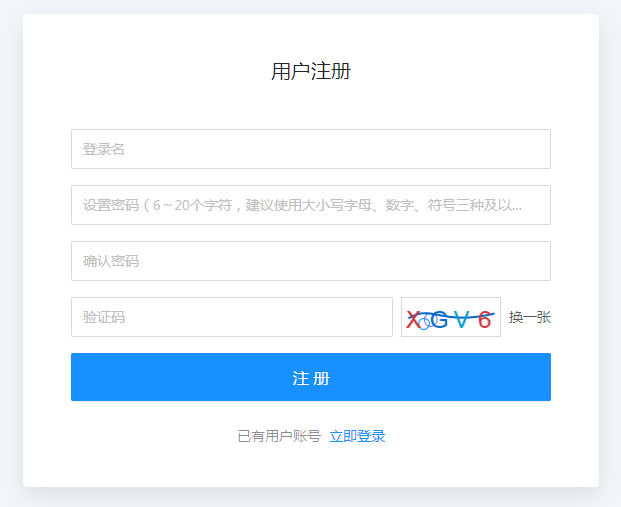621x507 pixels.
Task: Click the captcha verification image
Action: point(450,317)
